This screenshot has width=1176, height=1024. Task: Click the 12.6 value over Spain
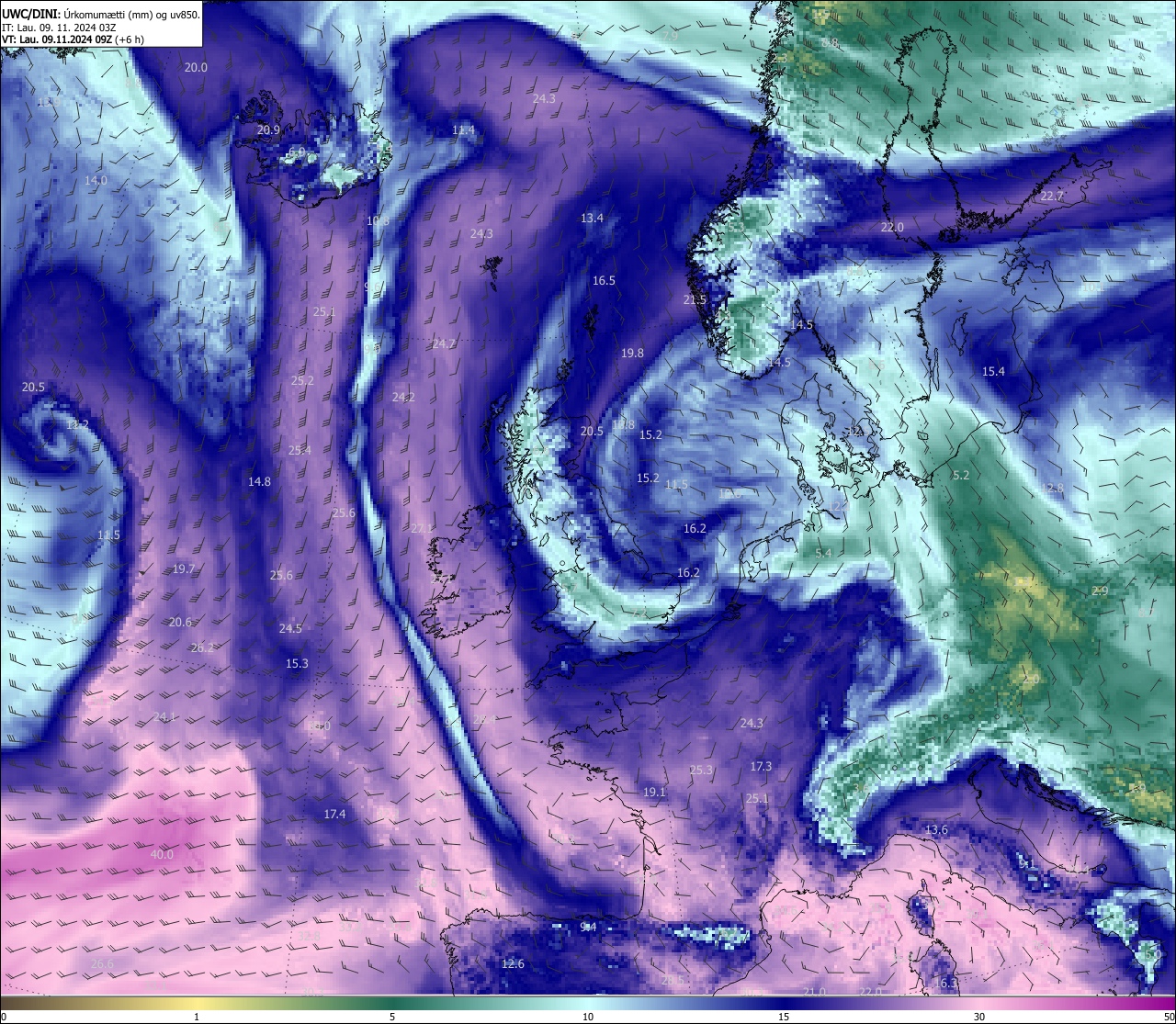(x=513, y=964)
